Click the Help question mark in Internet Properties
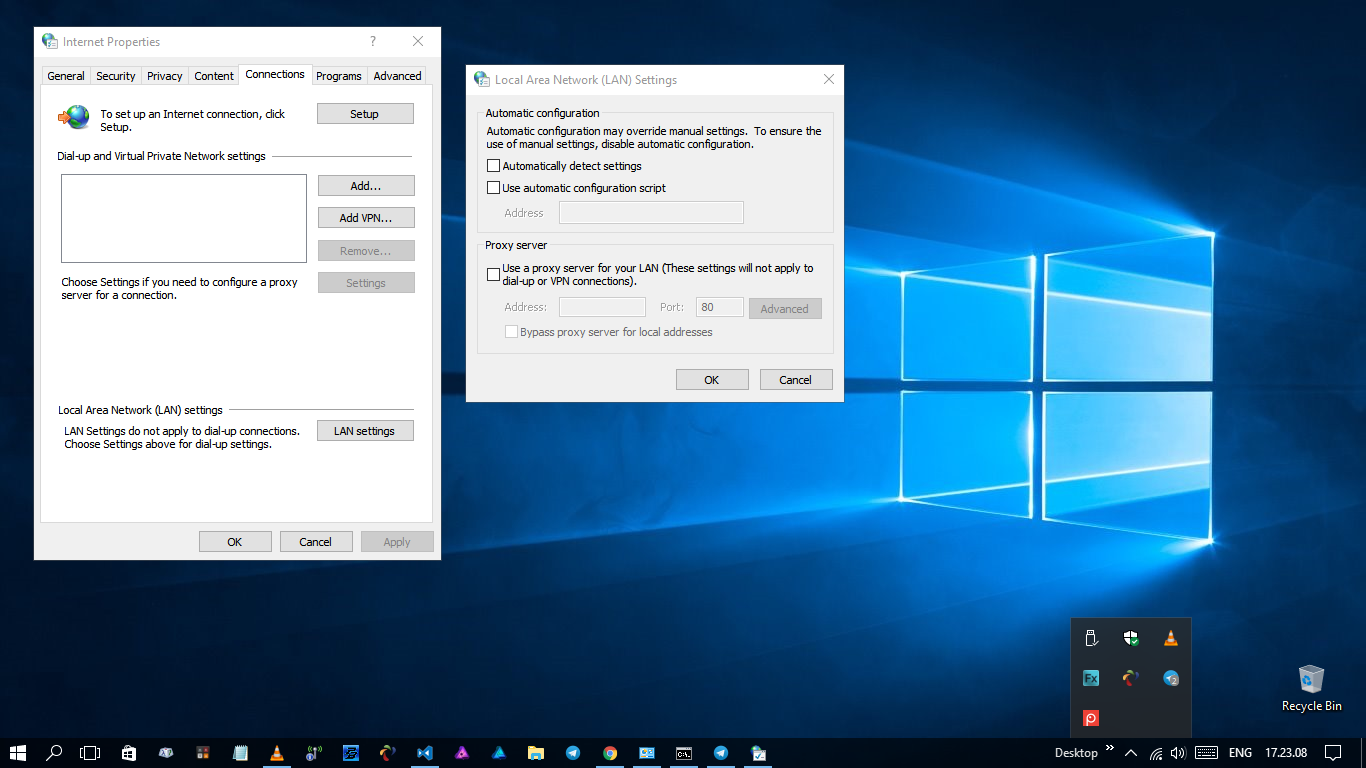This screenshot has width=1366, height=768. click(373, 42)
